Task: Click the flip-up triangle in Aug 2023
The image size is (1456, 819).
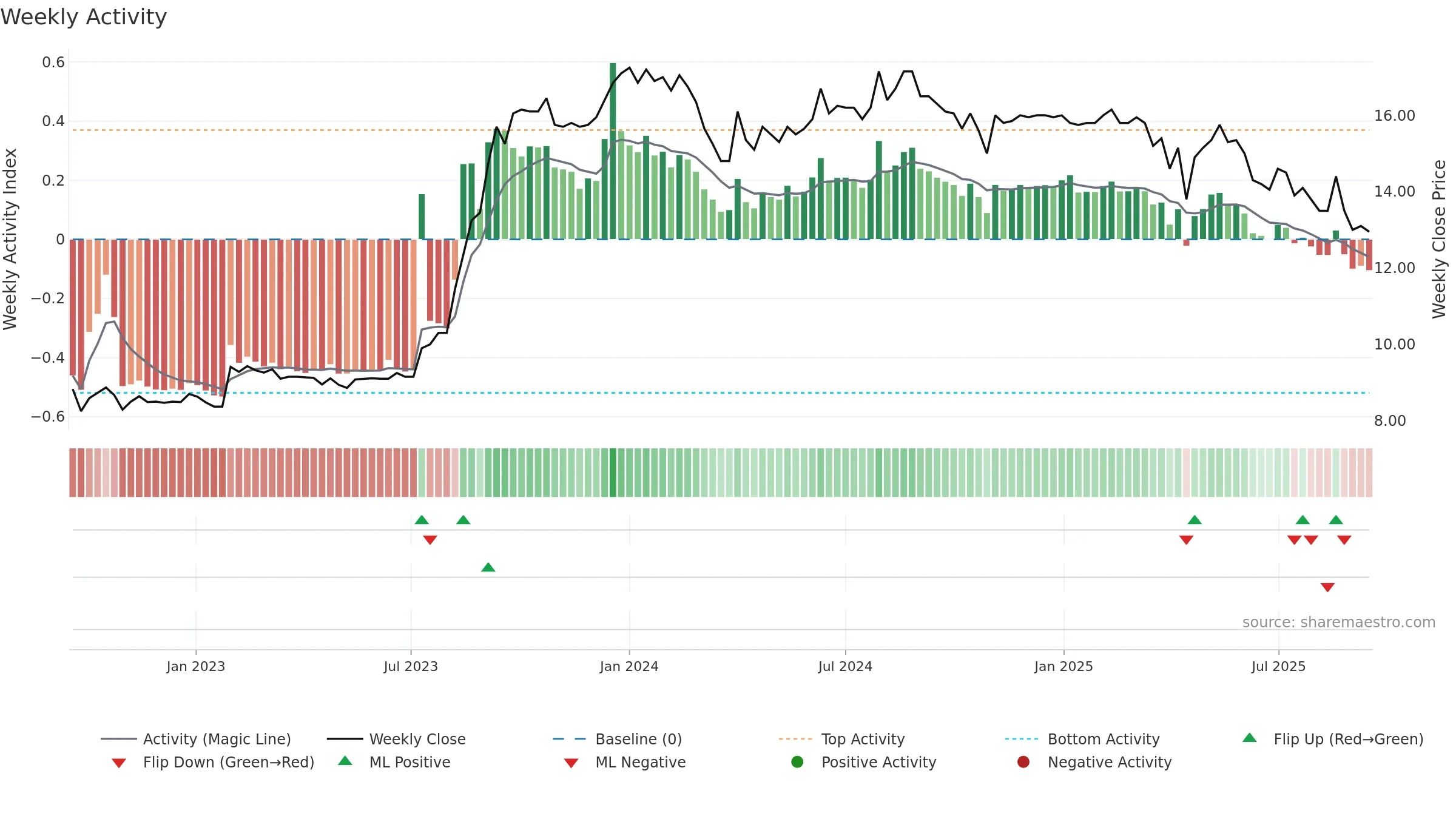Action: [x=463, y=520]
